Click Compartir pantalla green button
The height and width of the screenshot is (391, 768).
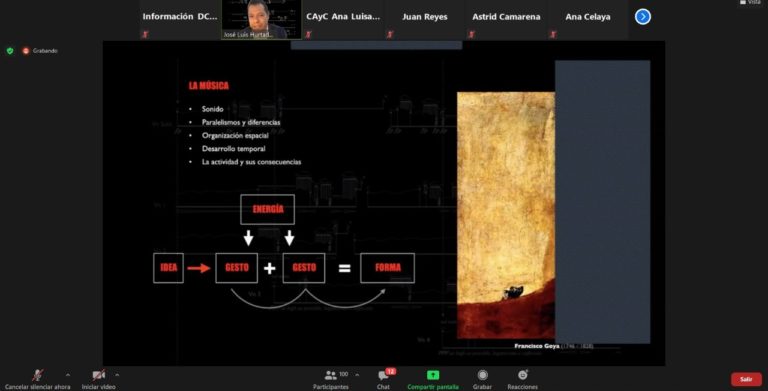(x=433, y=380)
